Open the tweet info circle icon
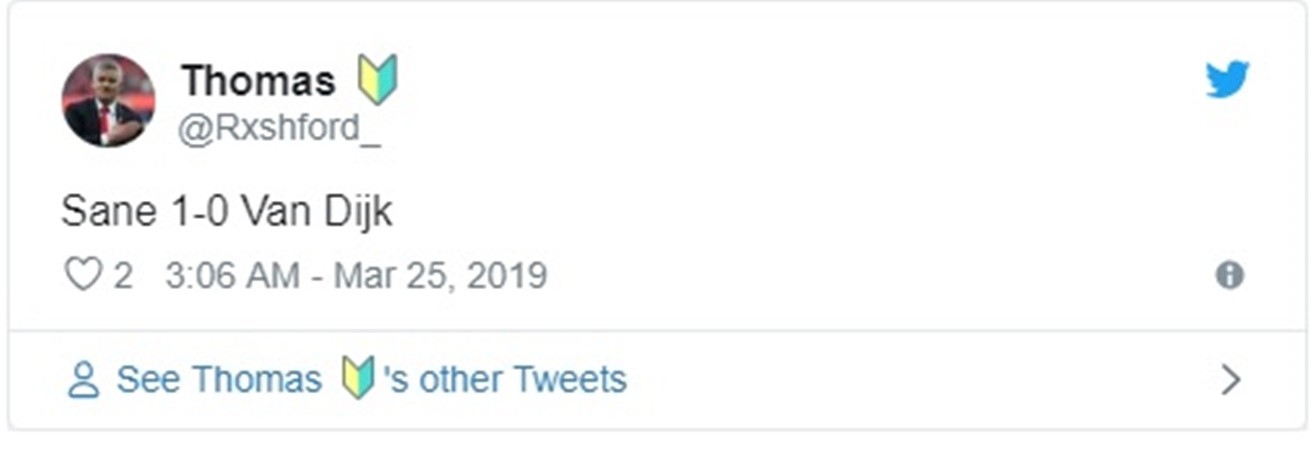 (x=1229, y=275)
